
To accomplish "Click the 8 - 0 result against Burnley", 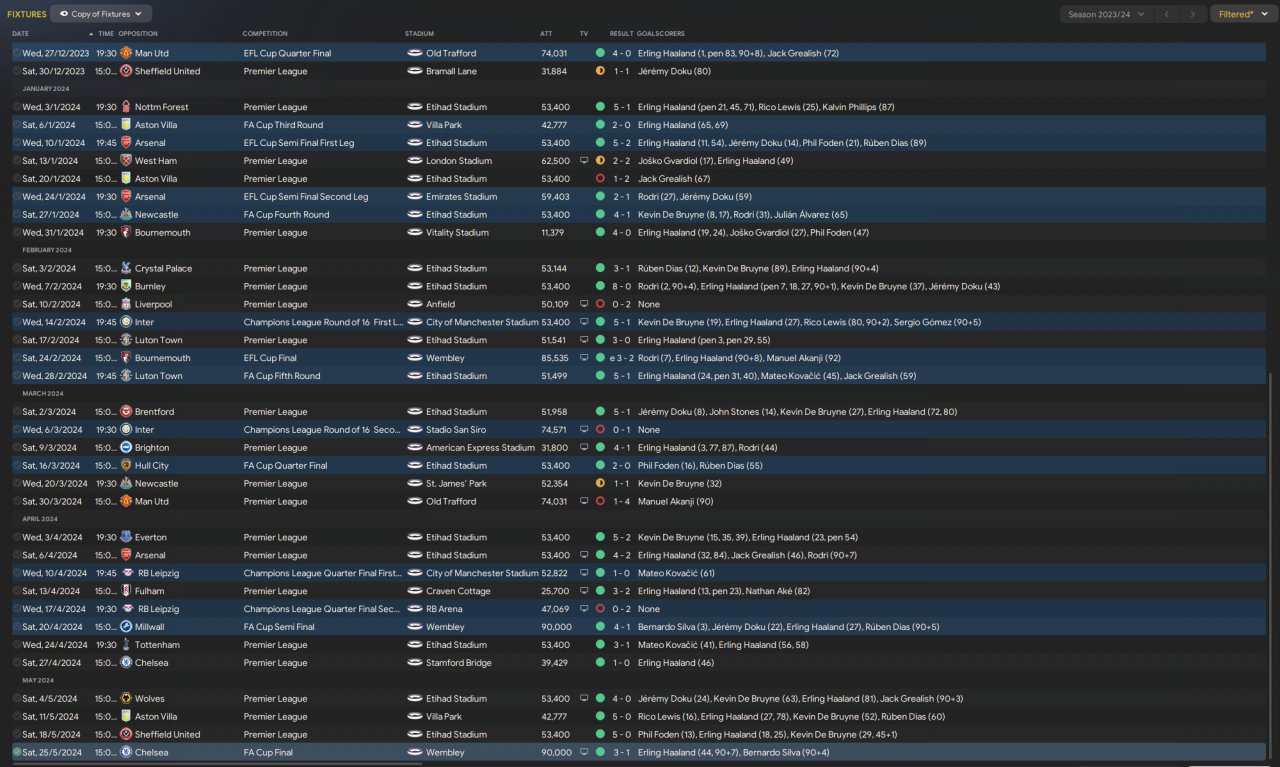I will coord(622,287).
